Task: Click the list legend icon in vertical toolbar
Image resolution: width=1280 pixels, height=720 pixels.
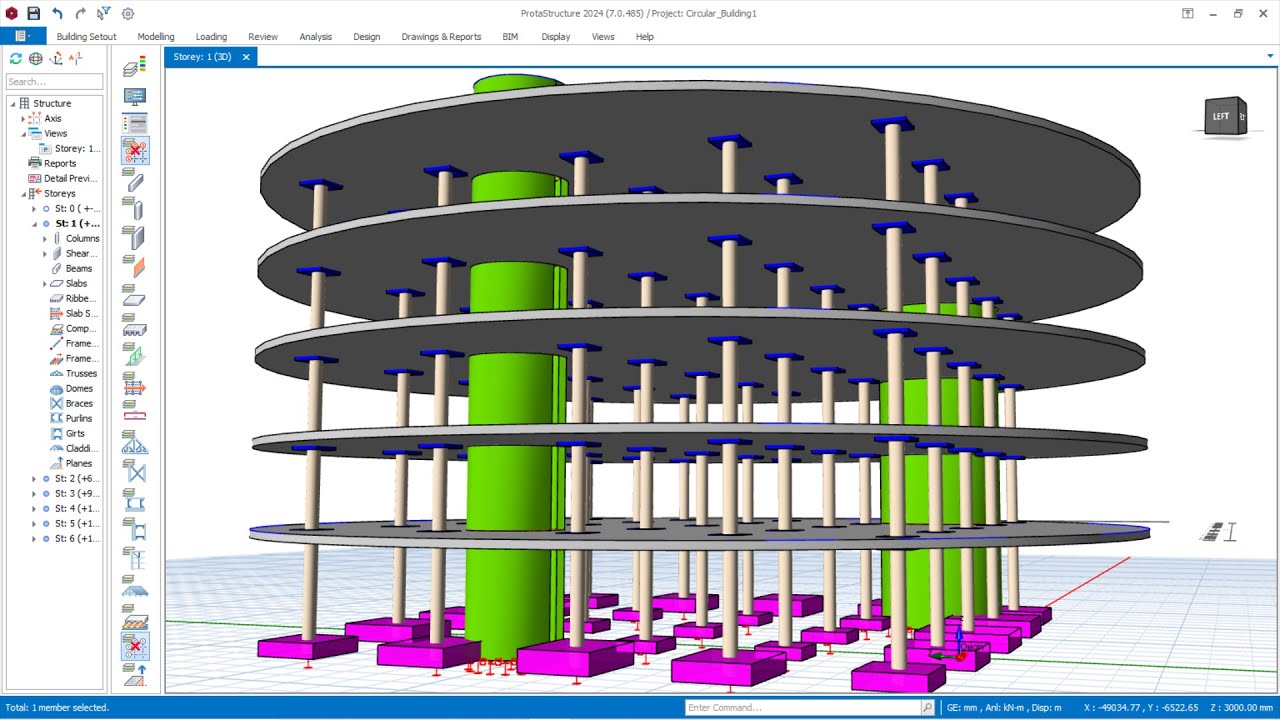Action: (x=135, y=124)
